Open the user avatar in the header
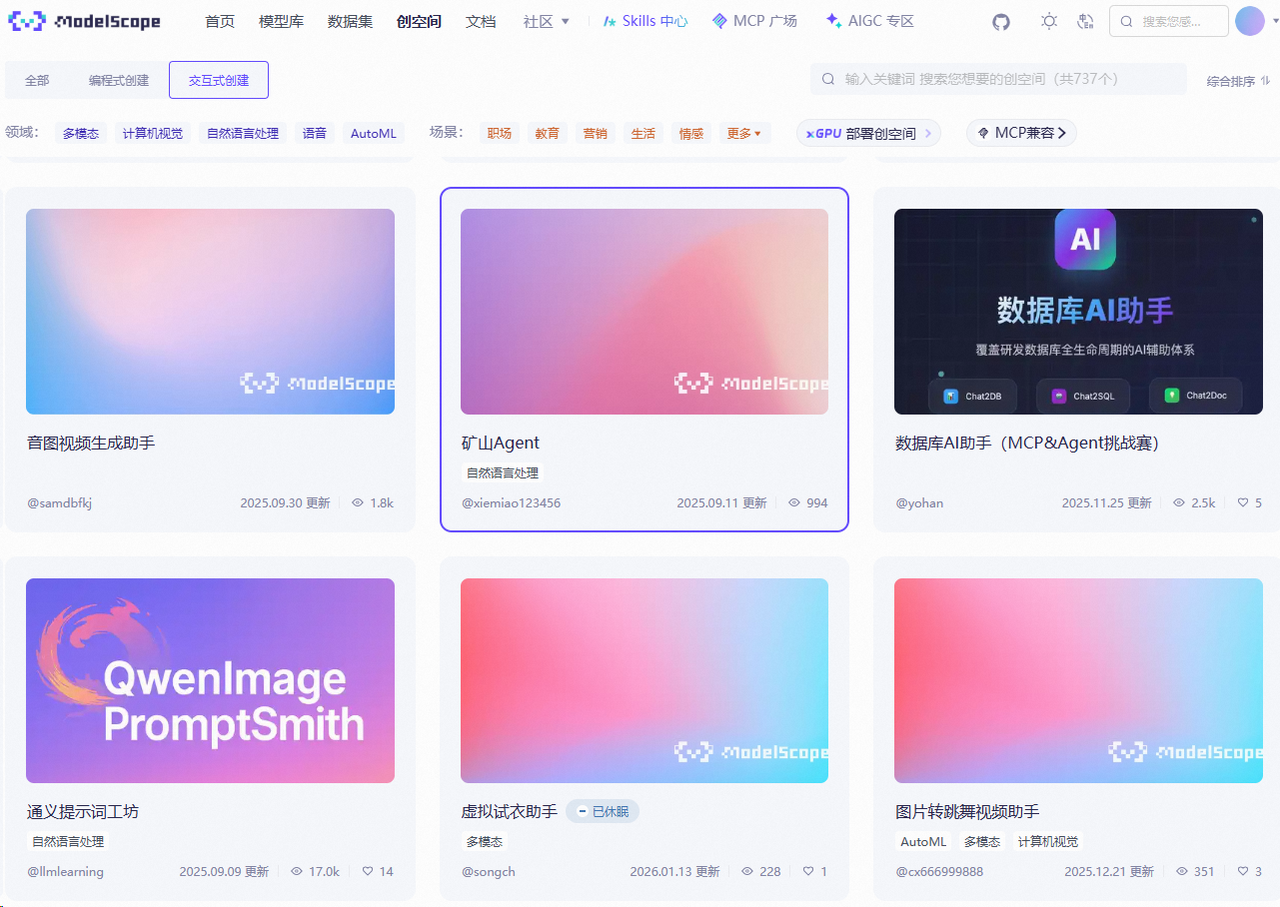The width and height of the screenshot is (1280, 907). [1250, 21]
